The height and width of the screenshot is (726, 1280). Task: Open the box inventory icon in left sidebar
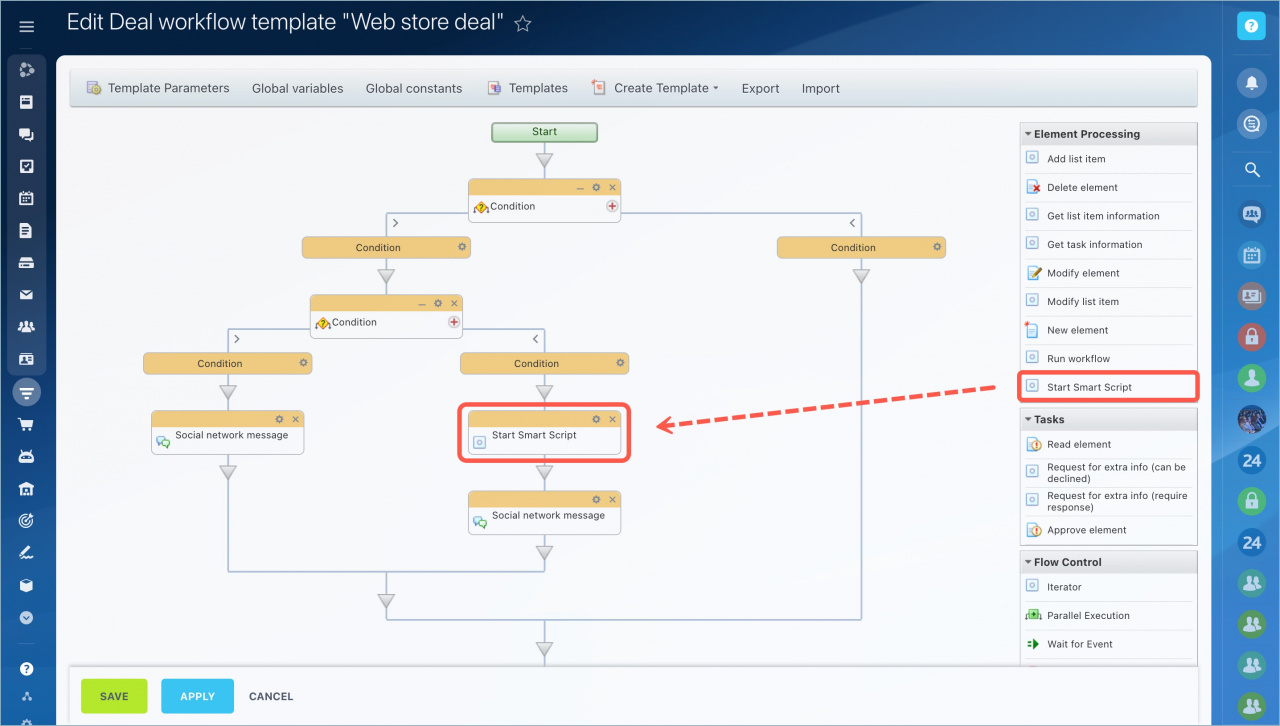click(x=27, y=586)
